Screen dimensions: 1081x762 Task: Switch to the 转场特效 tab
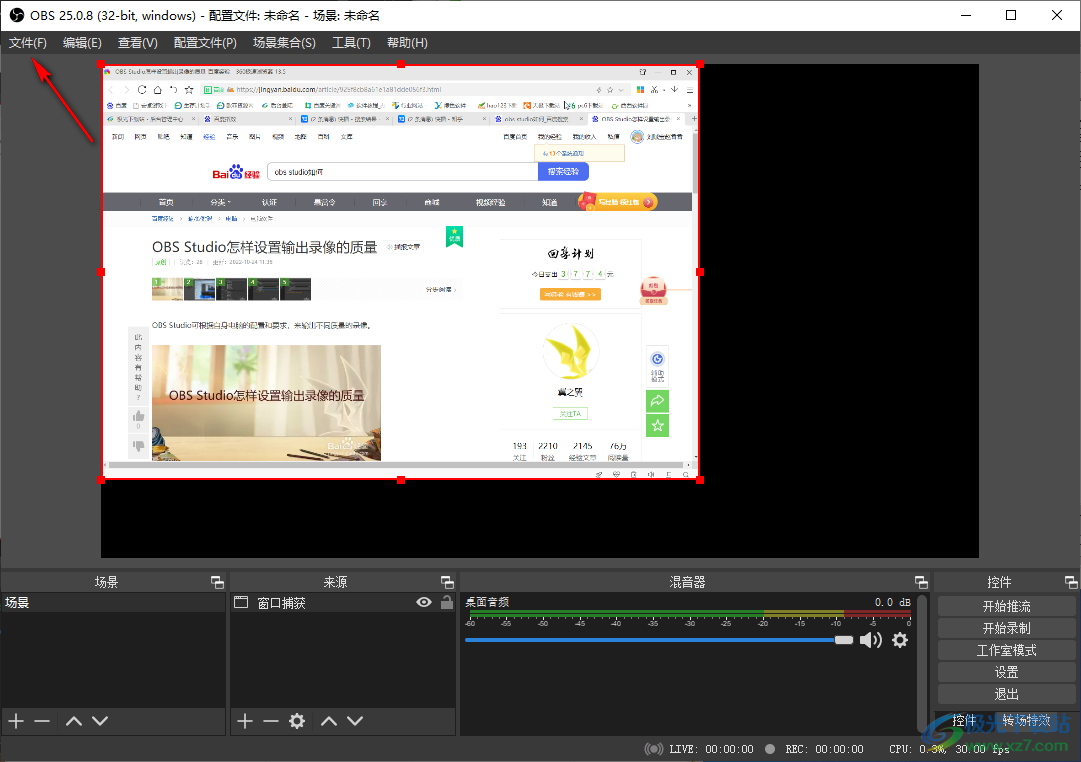(x=1027, y=721)
